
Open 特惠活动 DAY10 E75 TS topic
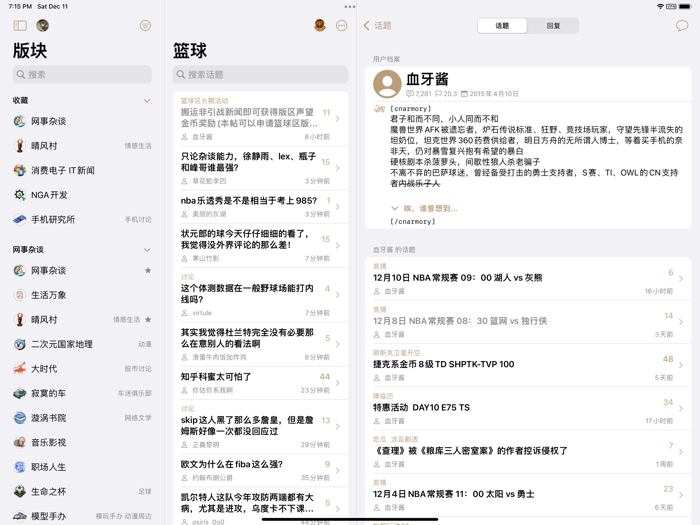tap(528, 408)
